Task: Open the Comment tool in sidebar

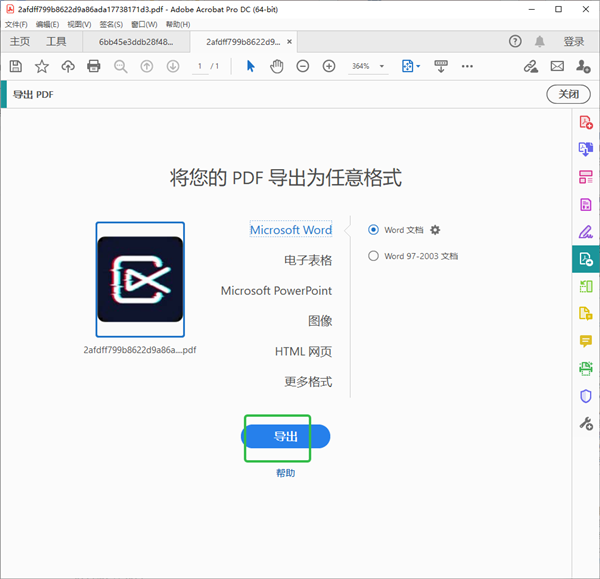Action: coord(586,341)
